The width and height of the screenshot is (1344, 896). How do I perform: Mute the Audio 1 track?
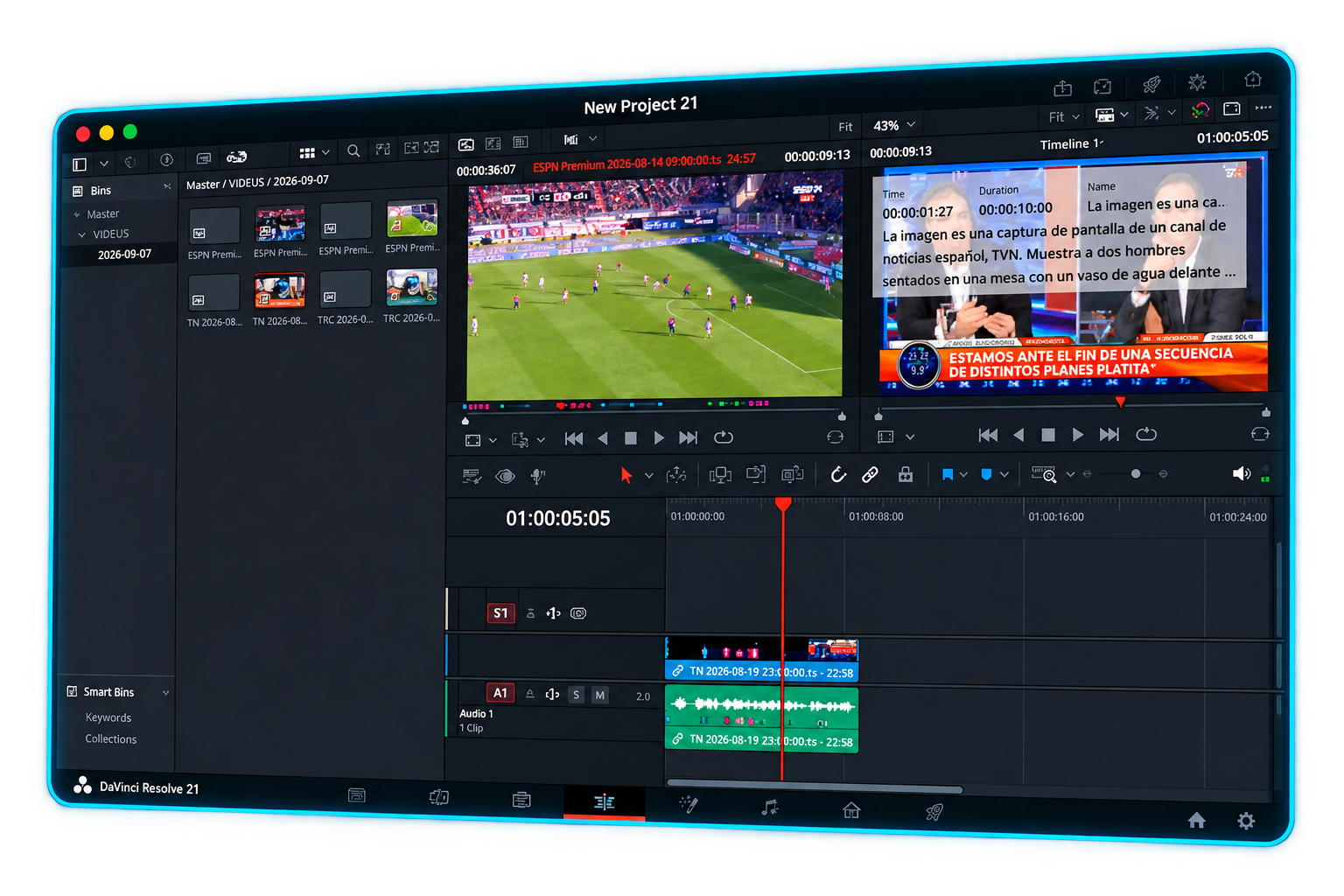coord(599,695)
